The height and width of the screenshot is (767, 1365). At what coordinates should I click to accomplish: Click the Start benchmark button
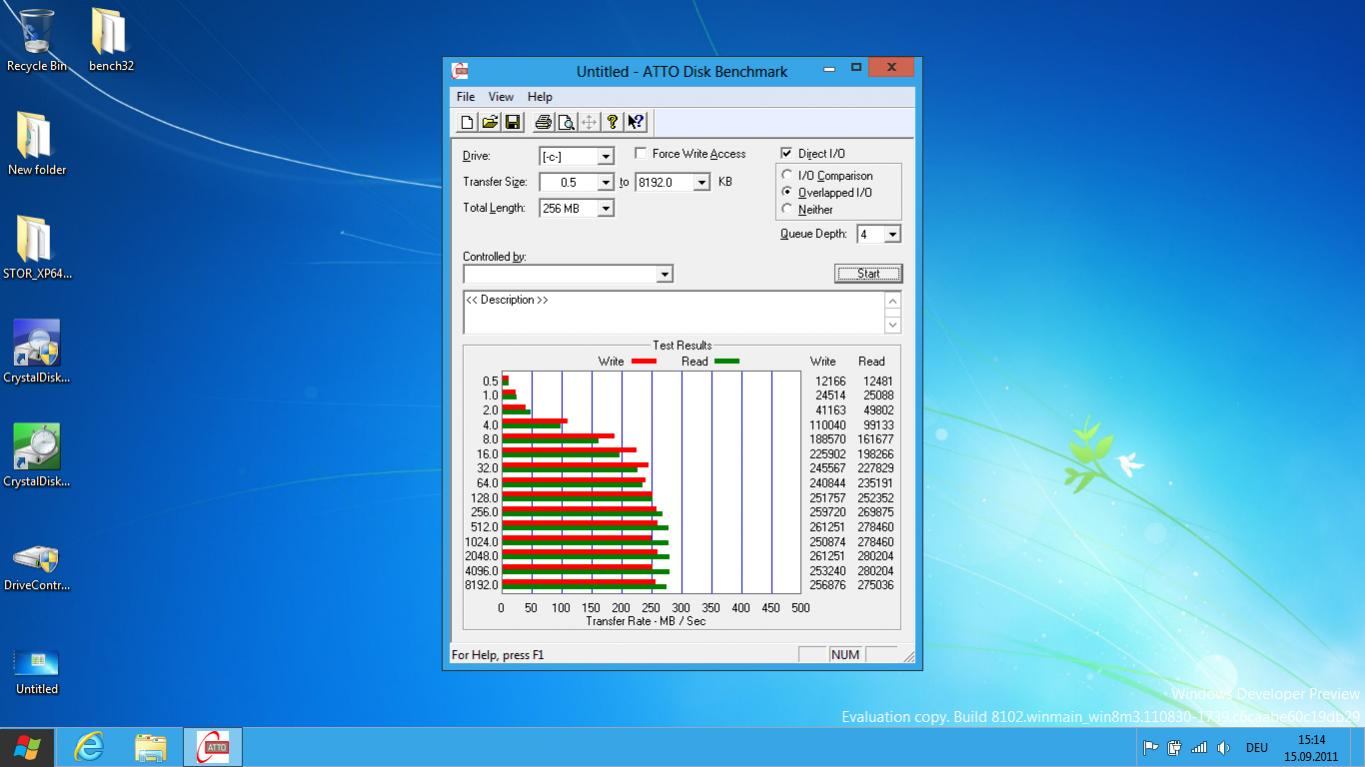[868, 274]
